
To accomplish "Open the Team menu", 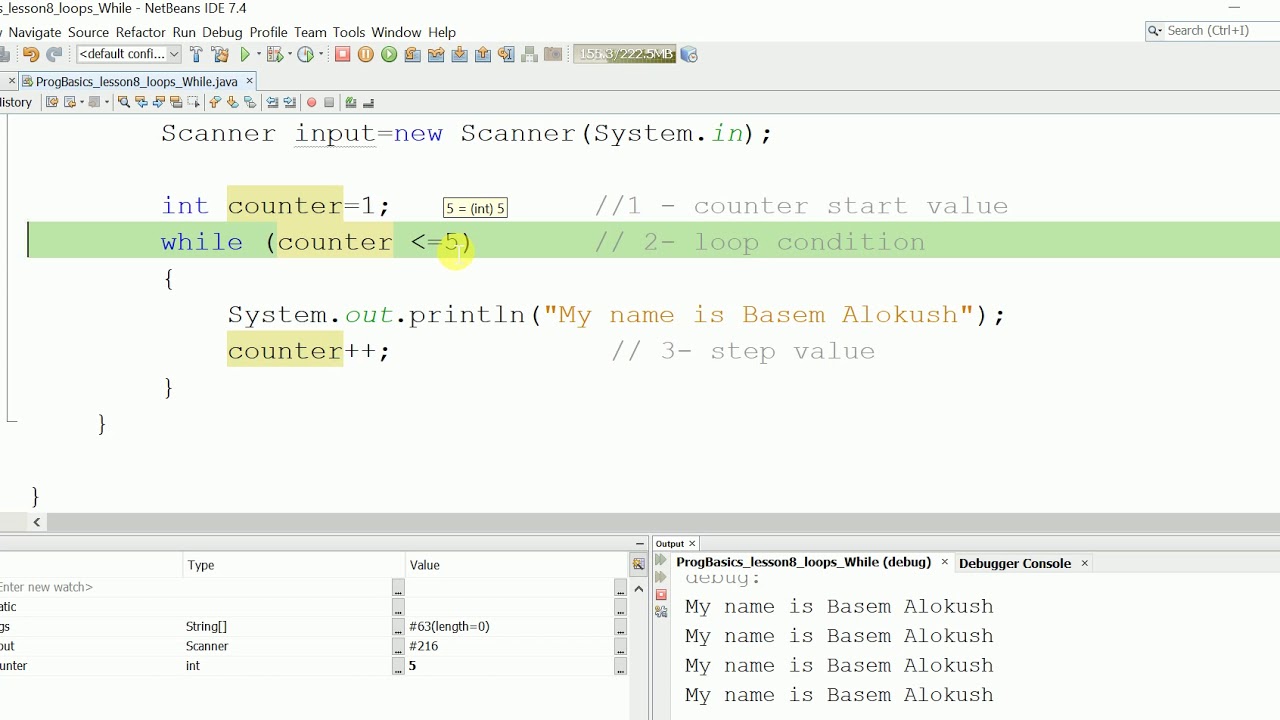I will [x=310, y=32].
